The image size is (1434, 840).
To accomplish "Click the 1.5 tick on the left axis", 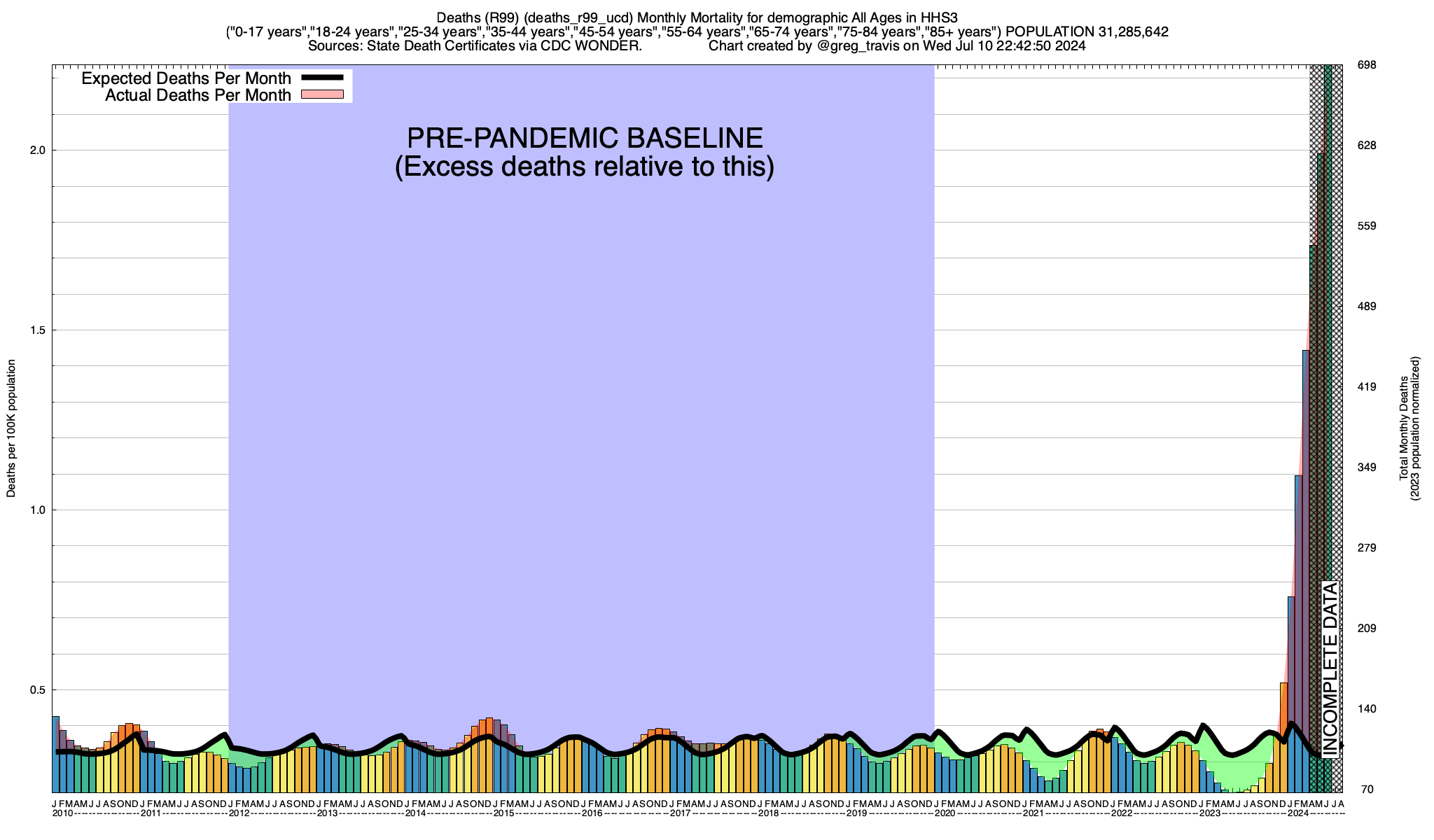I will [x=36, y=330].
